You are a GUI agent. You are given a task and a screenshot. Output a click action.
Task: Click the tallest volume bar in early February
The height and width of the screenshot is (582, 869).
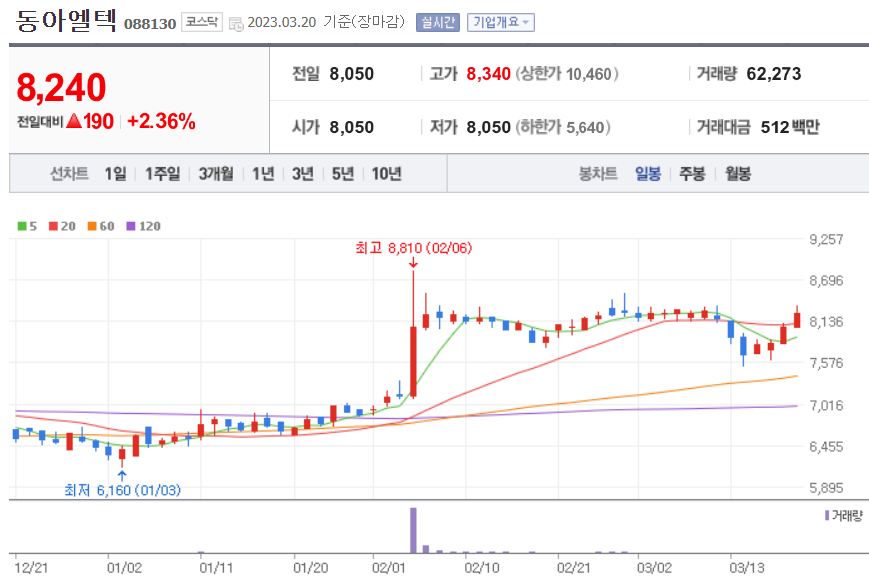[x=413, y=530]
